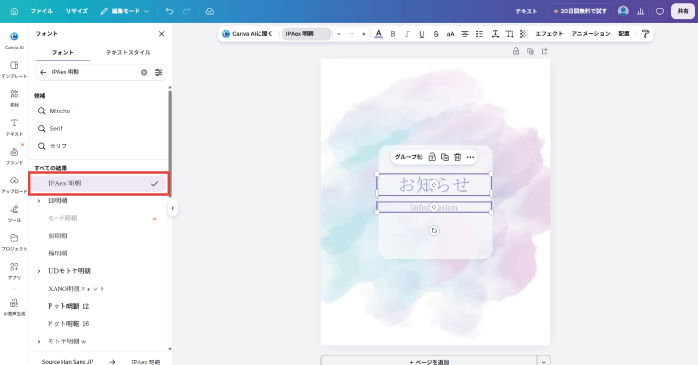
Task: Open the ツール sidebar panel
Action: (14, 214)
